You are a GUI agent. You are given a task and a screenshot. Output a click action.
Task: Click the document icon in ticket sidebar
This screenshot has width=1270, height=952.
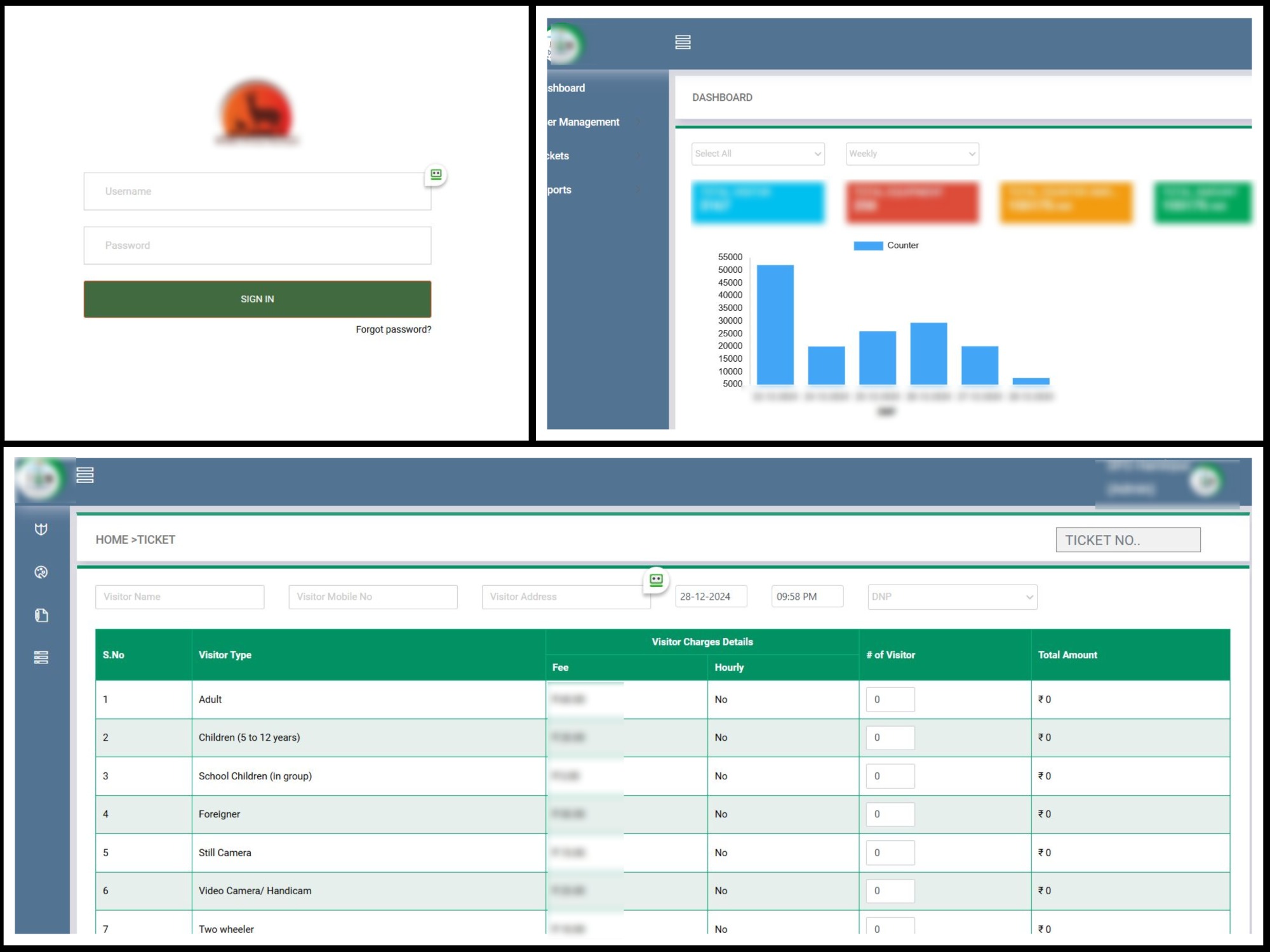click(x=41, y=615)
